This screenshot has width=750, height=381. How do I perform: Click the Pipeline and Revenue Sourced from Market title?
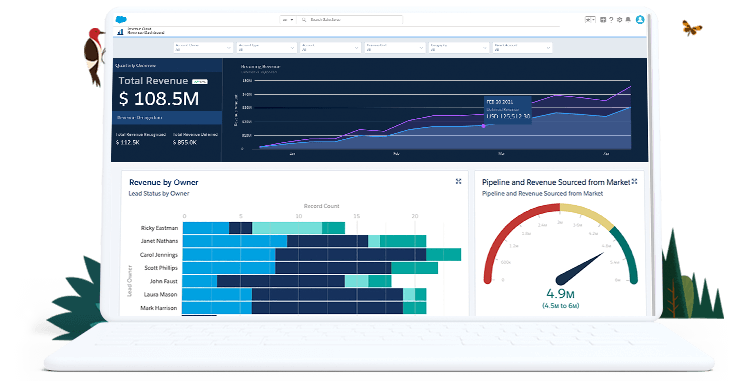(556, 182)
